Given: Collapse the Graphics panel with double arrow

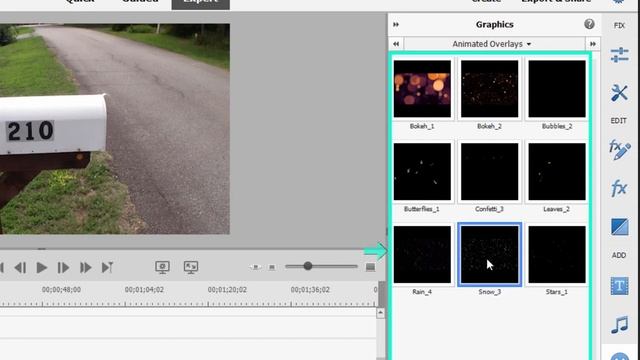Looking at the screenshot, I should tap(396, 24).
